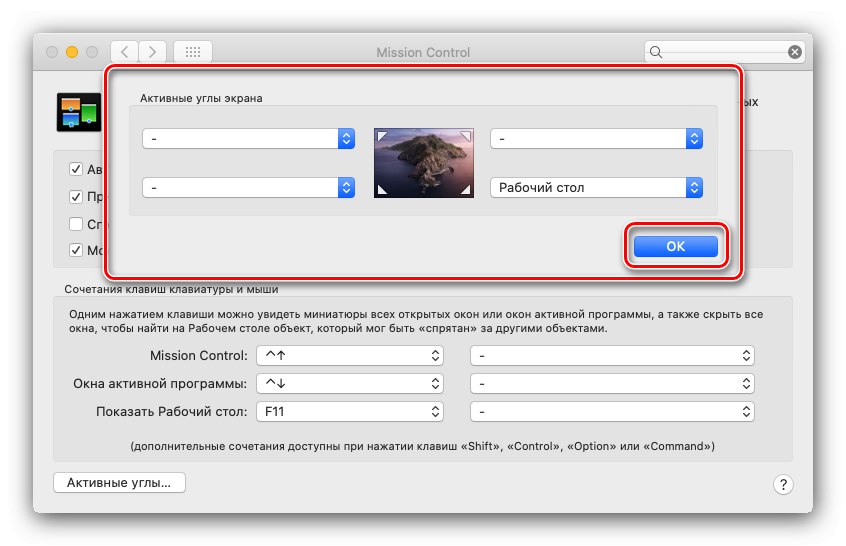The height and width of the screenshot is (546, 846).
Task: Toggle the first checkbox starting with Ав
Action: click(76, 169)
